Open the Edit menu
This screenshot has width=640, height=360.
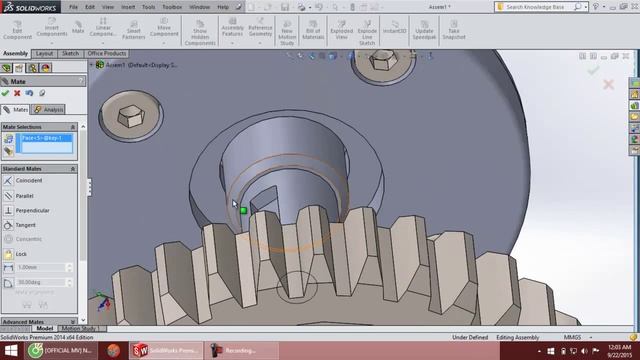[x=90, y=7]
